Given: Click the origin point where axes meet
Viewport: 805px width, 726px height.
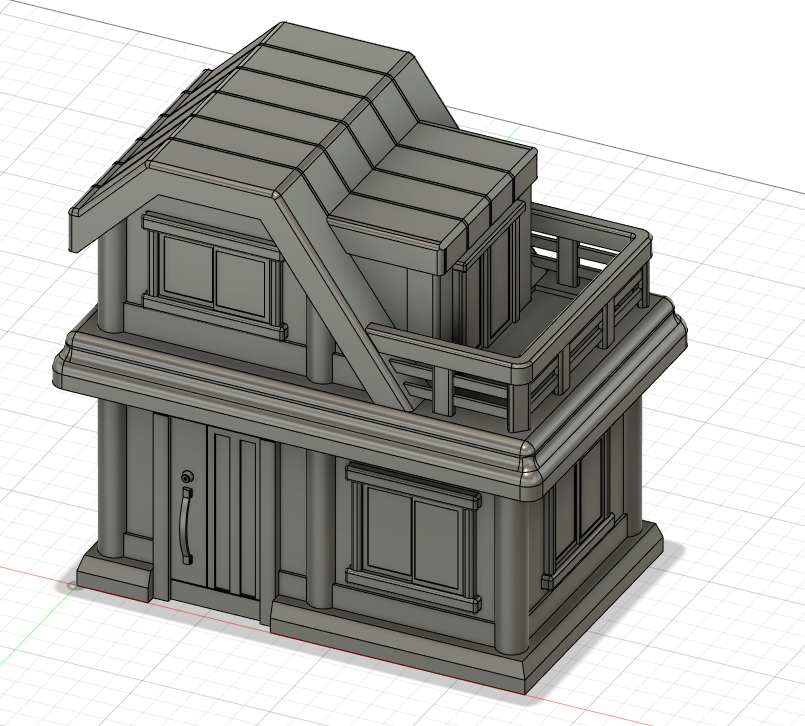Looking at the screenshot, I should (67, 586).
